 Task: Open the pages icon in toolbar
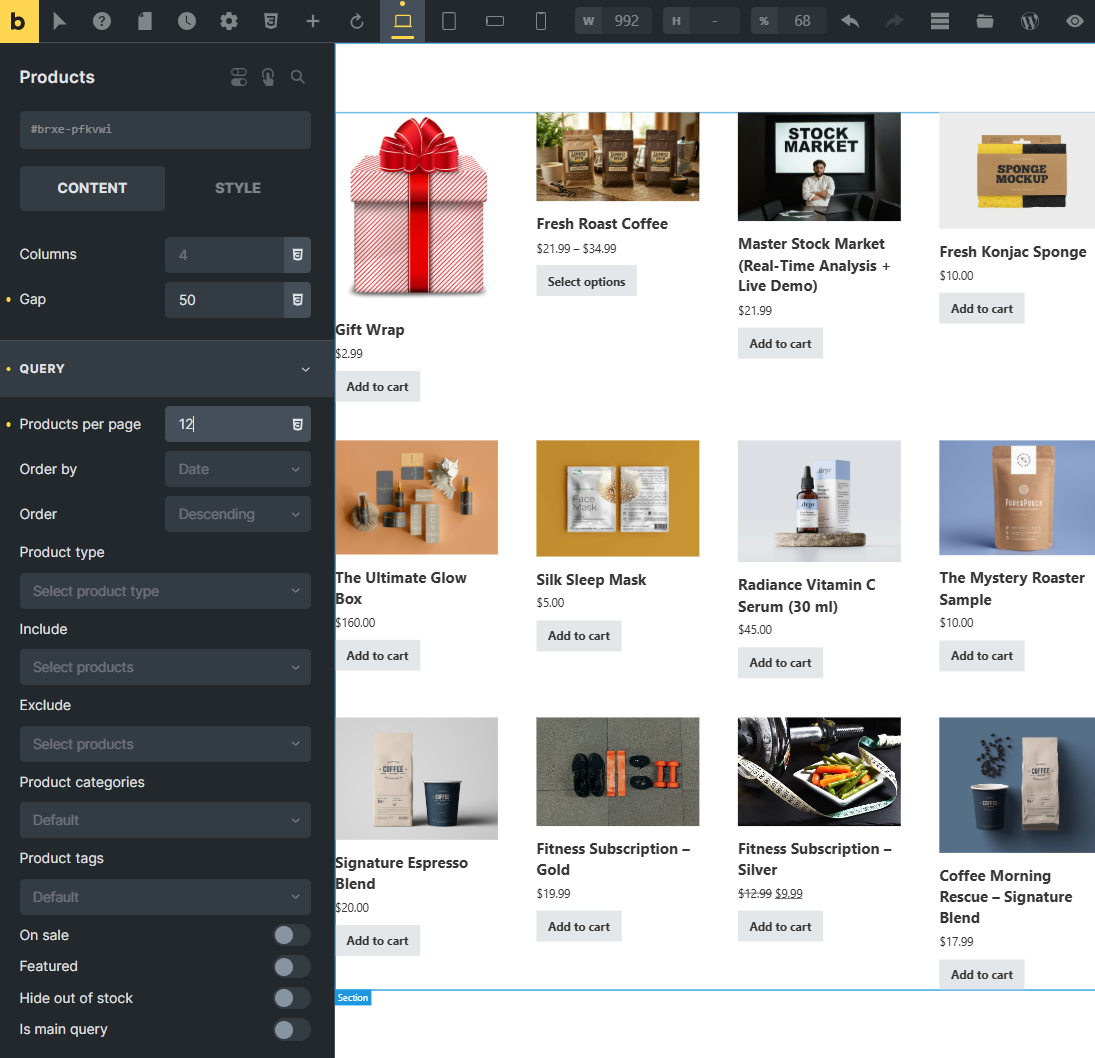coord(145,21)
